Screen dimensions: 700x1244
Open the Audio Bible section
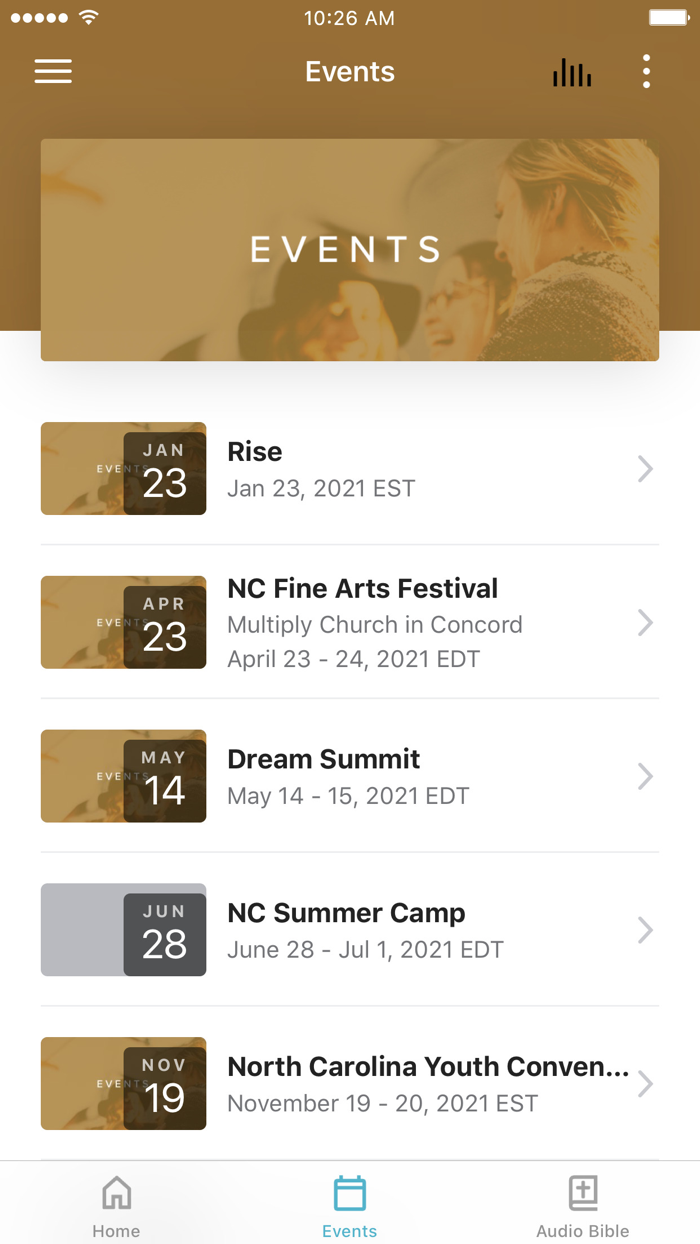point(583,1202)
